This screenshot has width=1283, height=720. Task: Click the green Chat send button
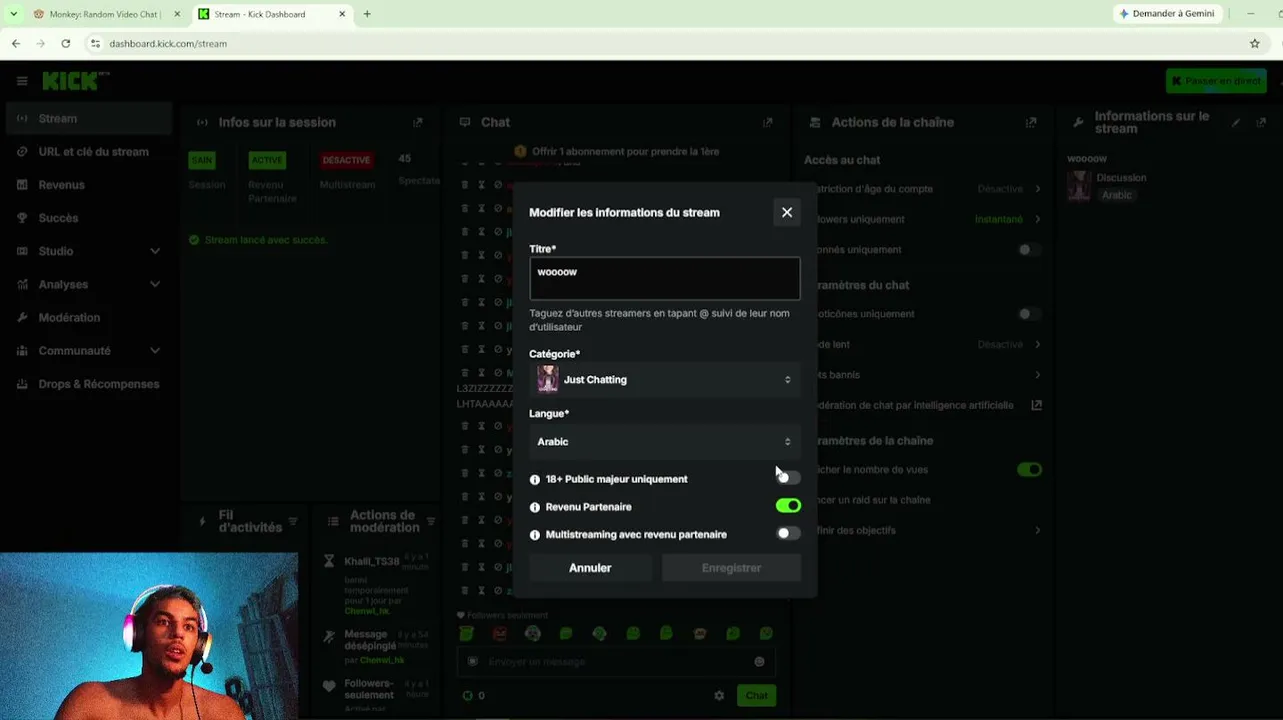click(x=756, y=695)
